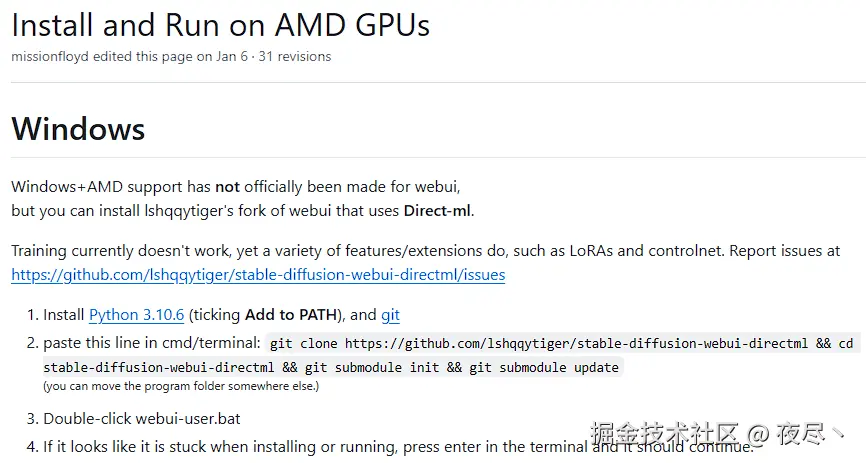The height and width of the screenshot is (463, 866).
Task: Click the Windows section heading
Action: pos(78,129)
